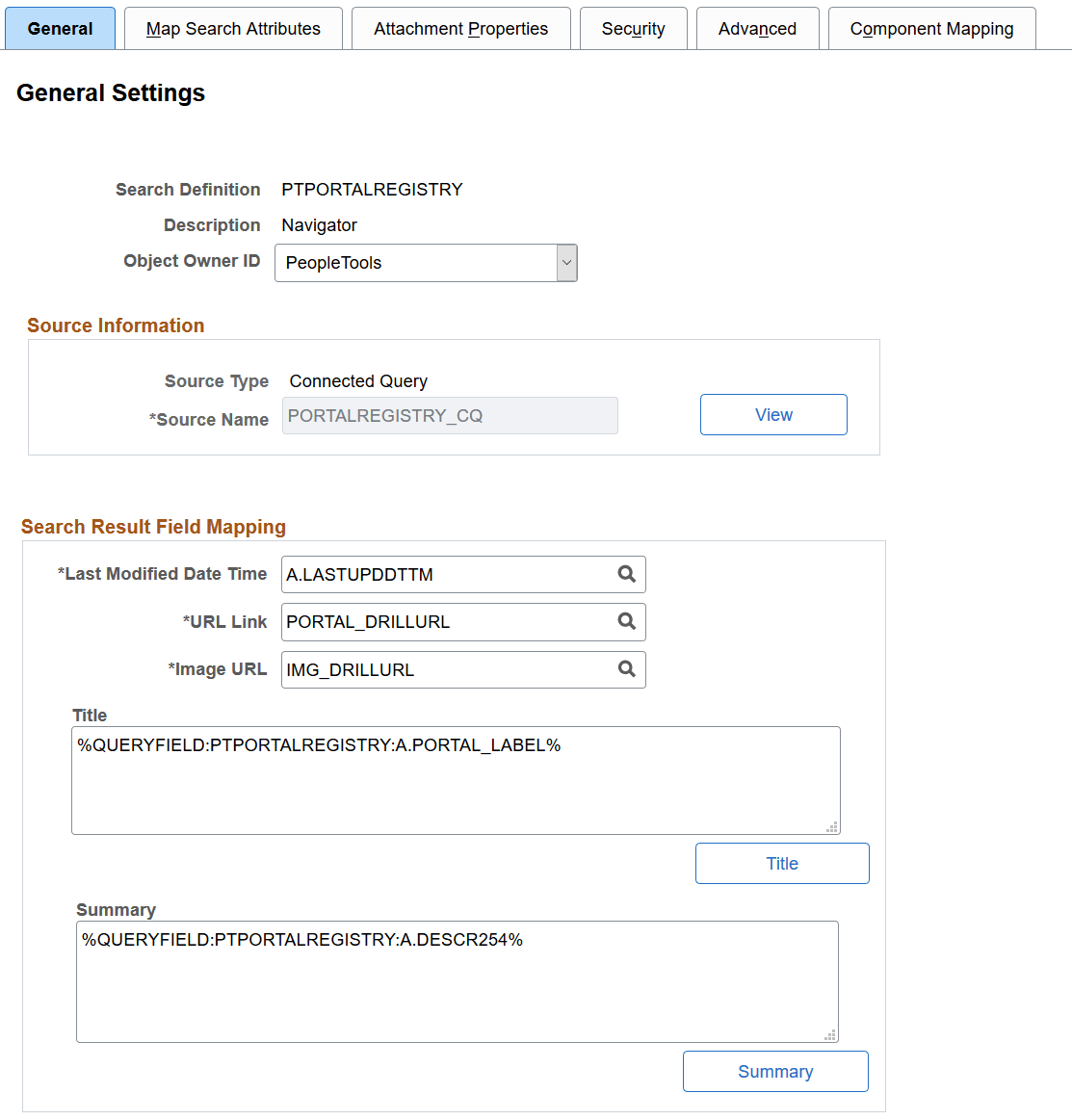View the PORTALREGISTRY_CQ connected query
The width and height of the screenshot is (1072, 1120).
(773, 414)
